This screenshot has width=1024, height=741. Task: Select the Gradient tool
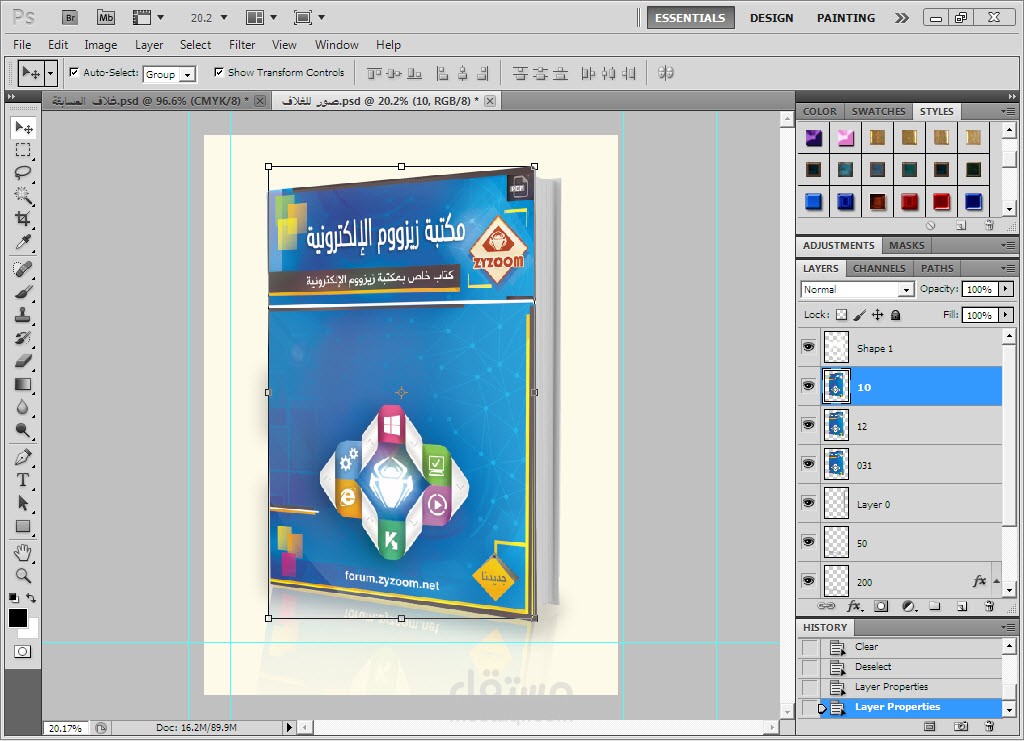point(23,384)
